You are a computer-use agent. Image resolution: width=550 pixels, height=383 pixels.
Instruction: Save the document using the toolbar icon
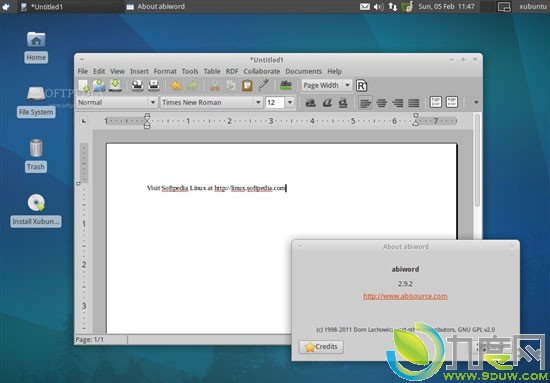pos(115,86)
